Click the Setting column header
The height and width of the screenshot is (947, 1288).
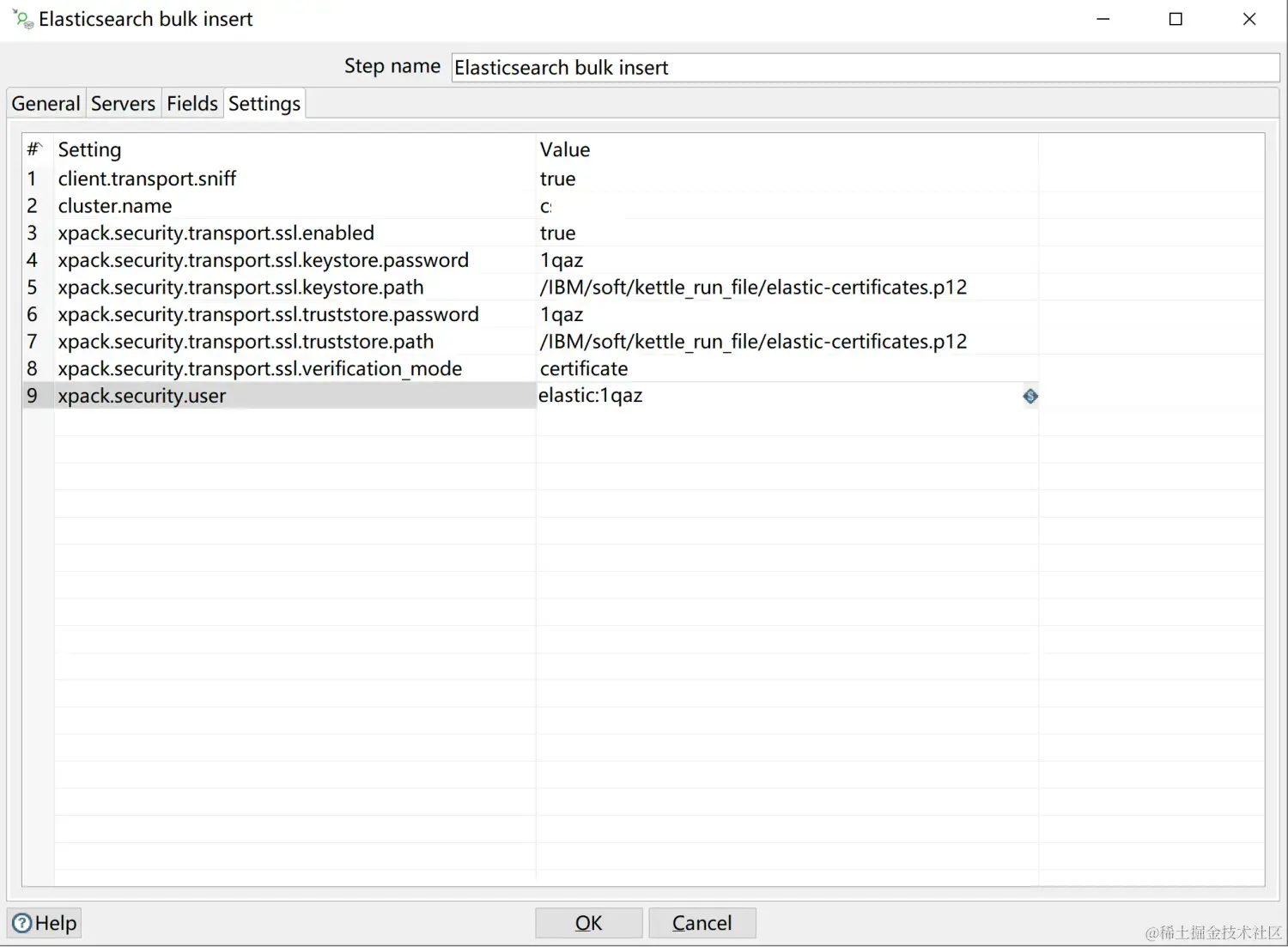[x=295, y=149]
